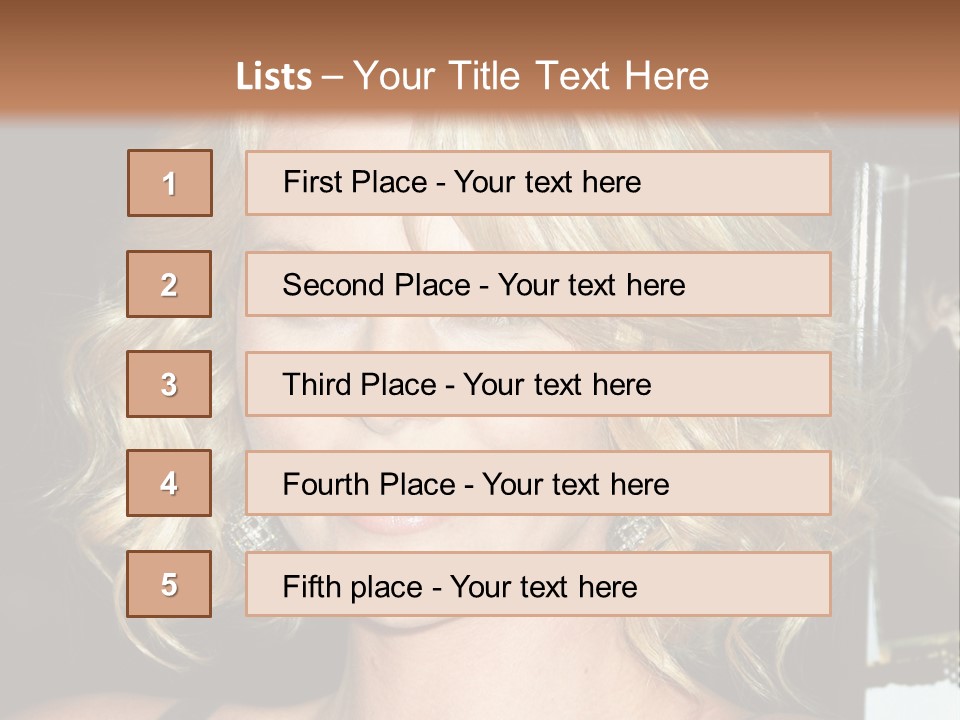Screen dimensions: 960x720
Task: Click the number 1 box
Action: [x=170, y=183]
